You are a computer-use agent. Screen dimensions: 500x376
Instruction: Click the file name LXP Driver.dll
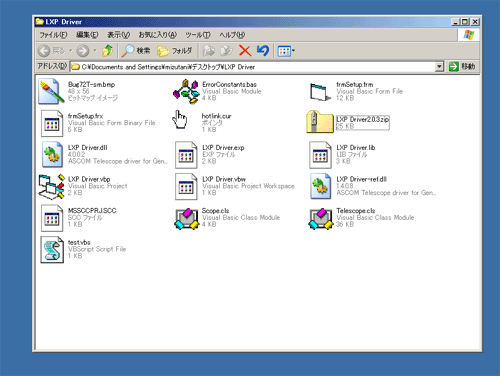click(88, 148)
